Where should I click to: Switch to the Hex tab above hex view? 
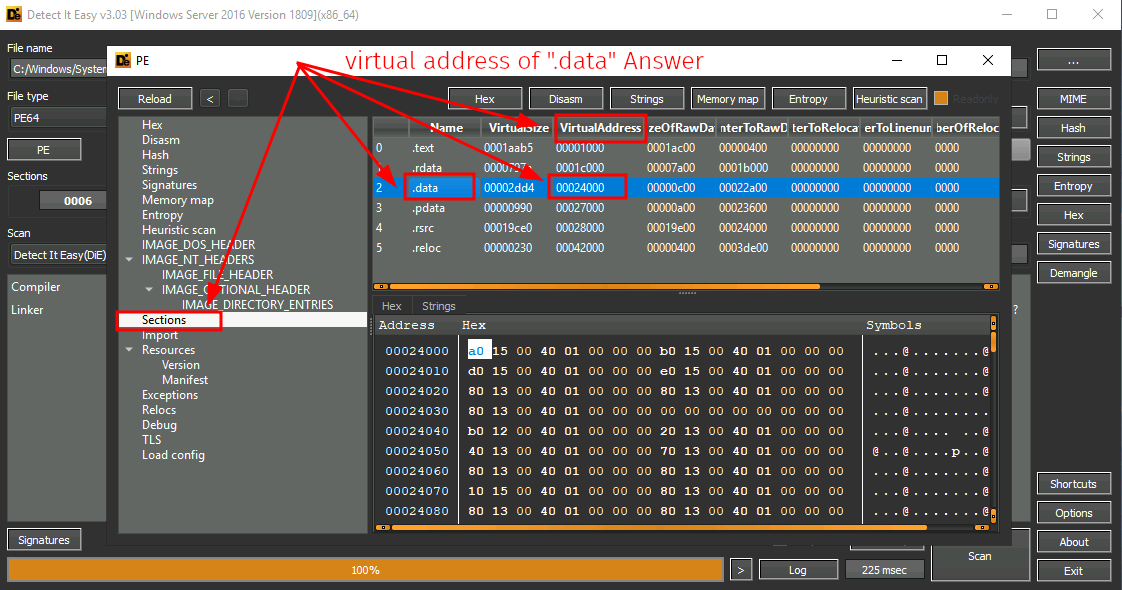tap(392, 306)
